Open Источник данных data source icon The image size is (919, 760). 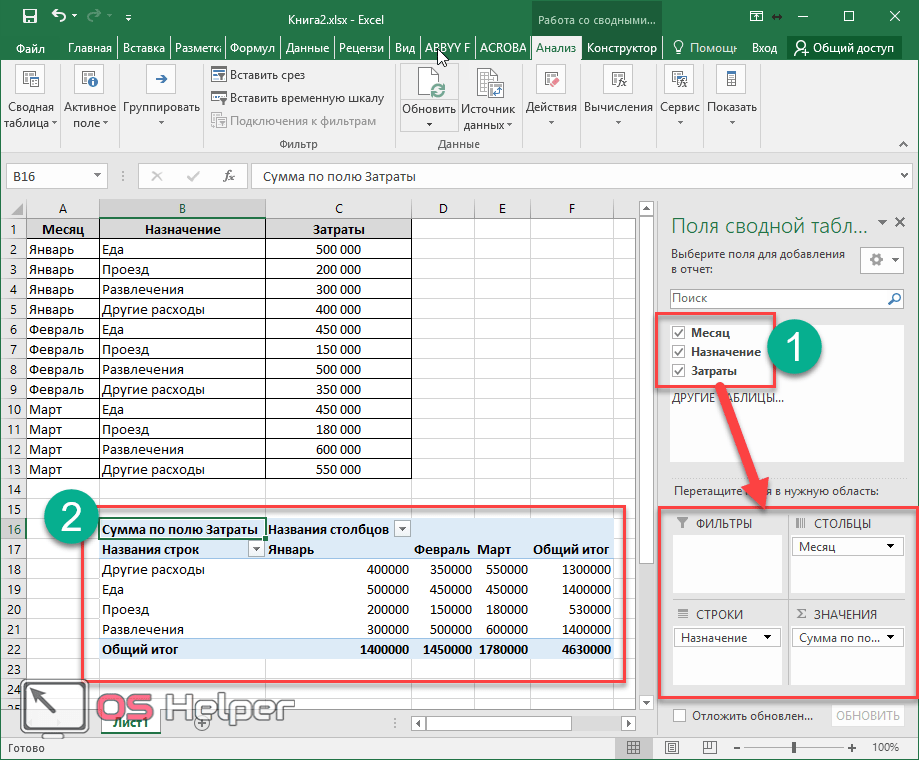pos(488,85)
